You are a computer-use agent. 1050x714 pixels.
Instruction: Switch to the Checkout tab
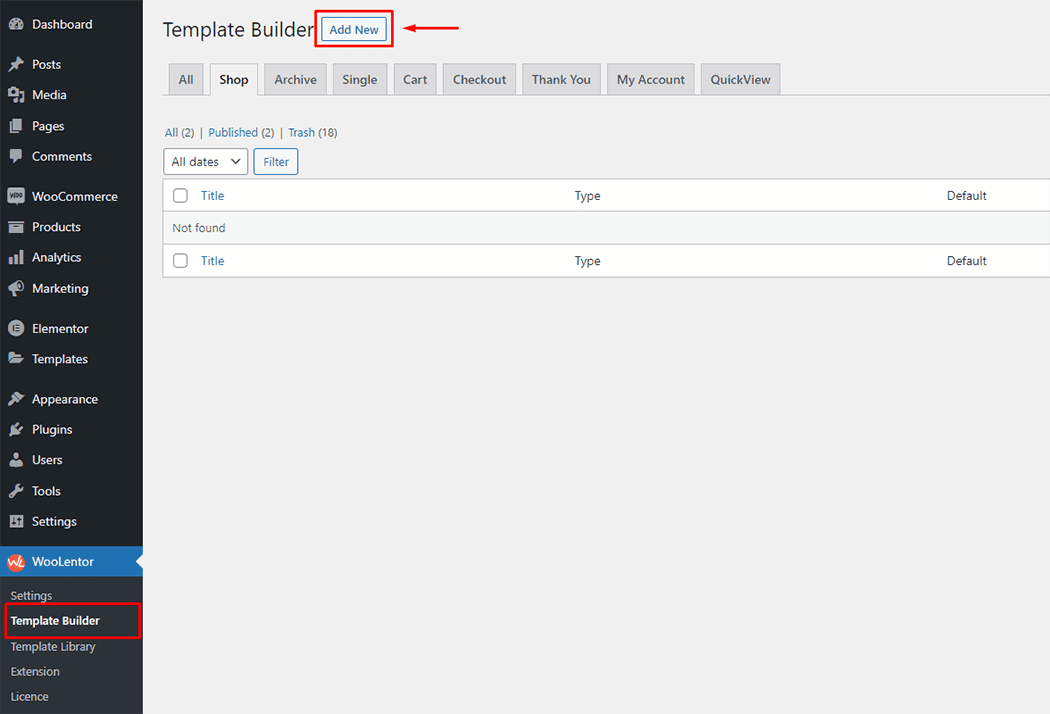[x=479, y=80]
